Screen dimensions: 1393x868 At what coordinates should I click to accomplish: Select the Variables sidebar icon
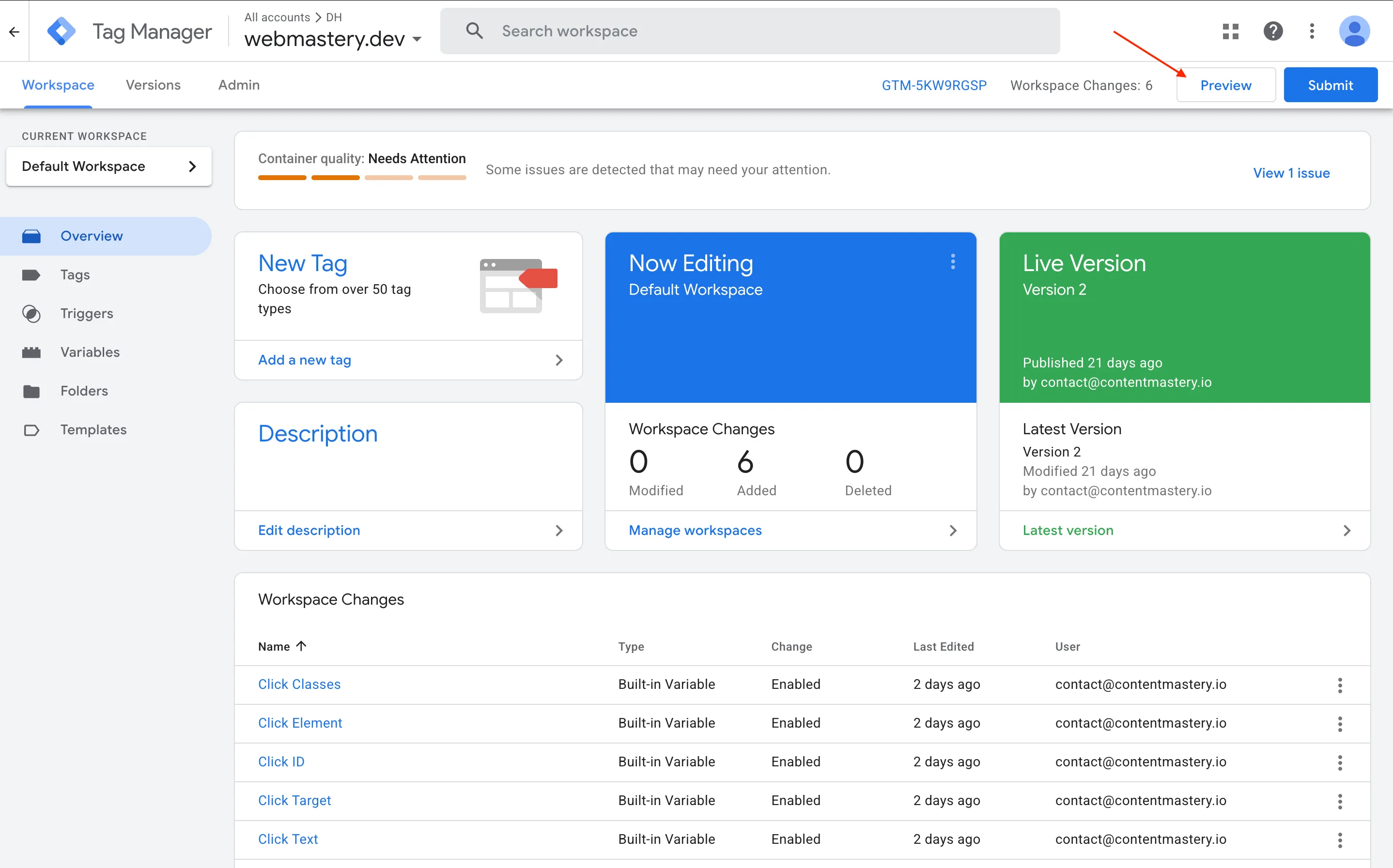pyautogui.click(x=31, y=352)
